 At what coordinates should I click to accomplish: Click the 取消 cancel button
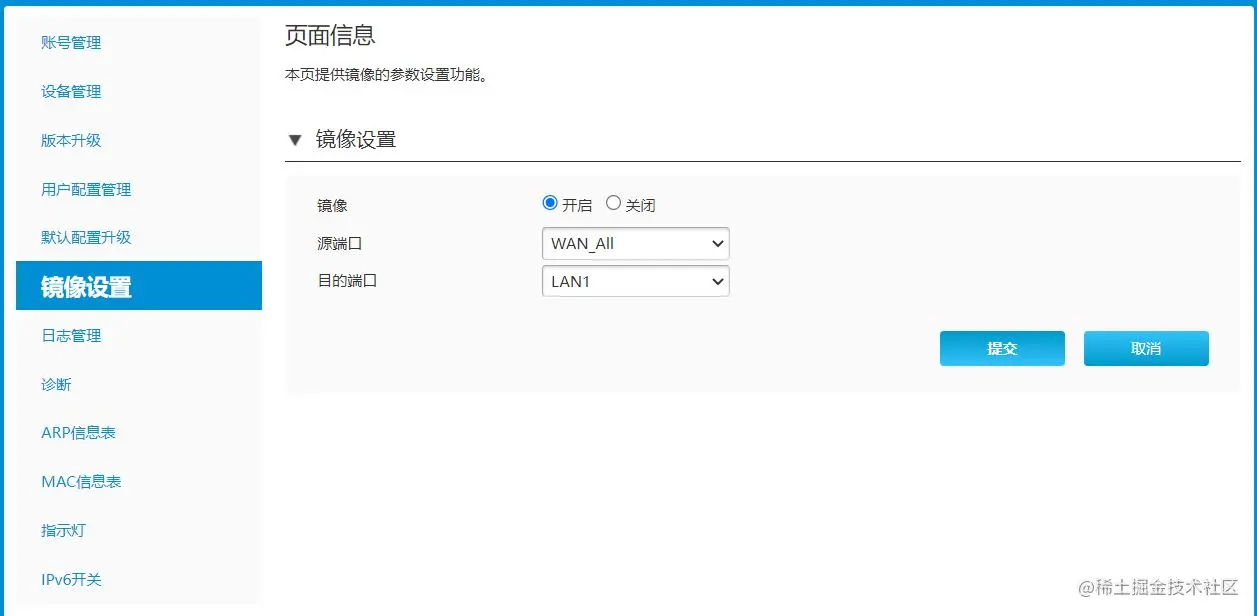point(1145,348)
